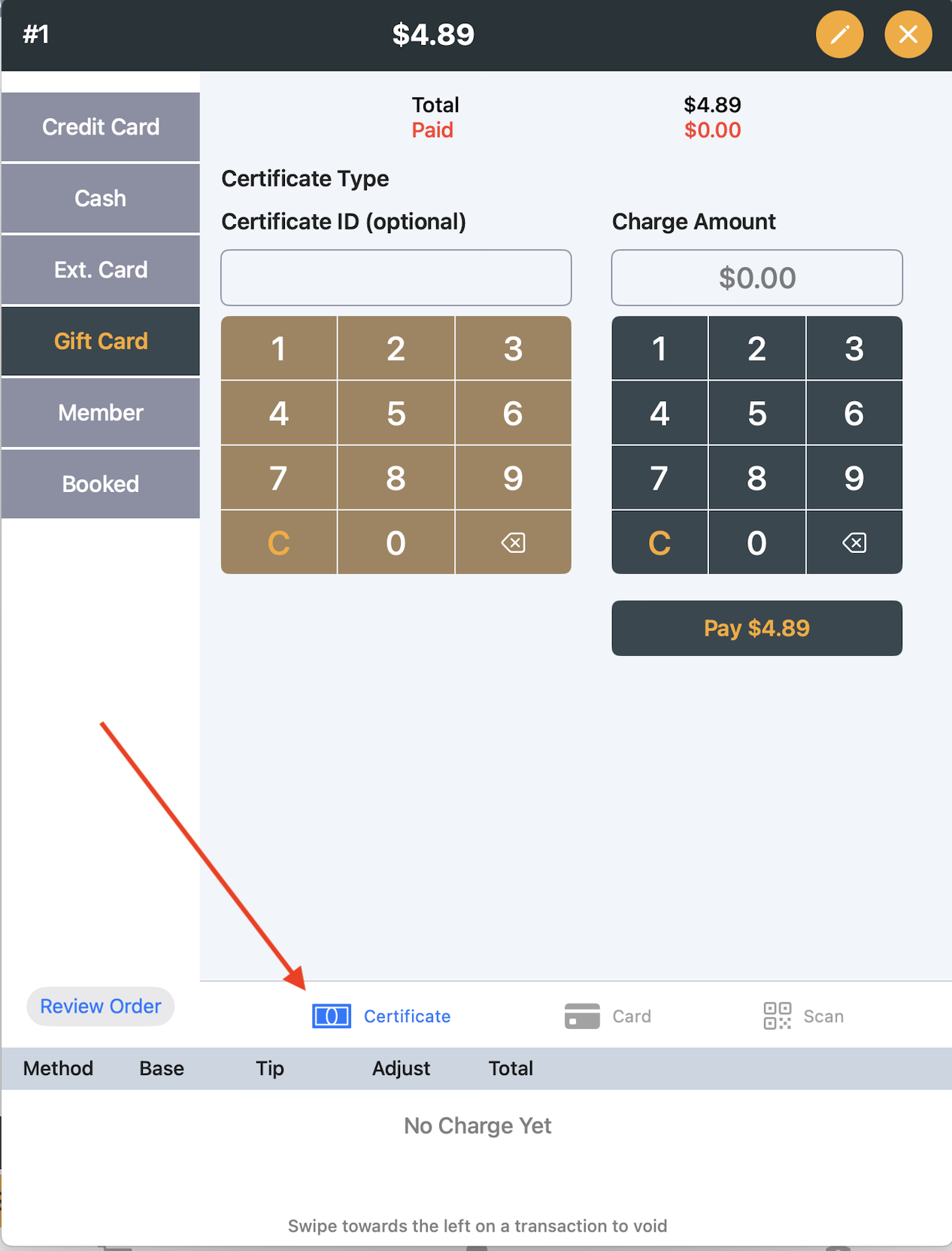Open the Member payment tab
952x1251 pixels.
pyautogui.click(x=101, y=413)
